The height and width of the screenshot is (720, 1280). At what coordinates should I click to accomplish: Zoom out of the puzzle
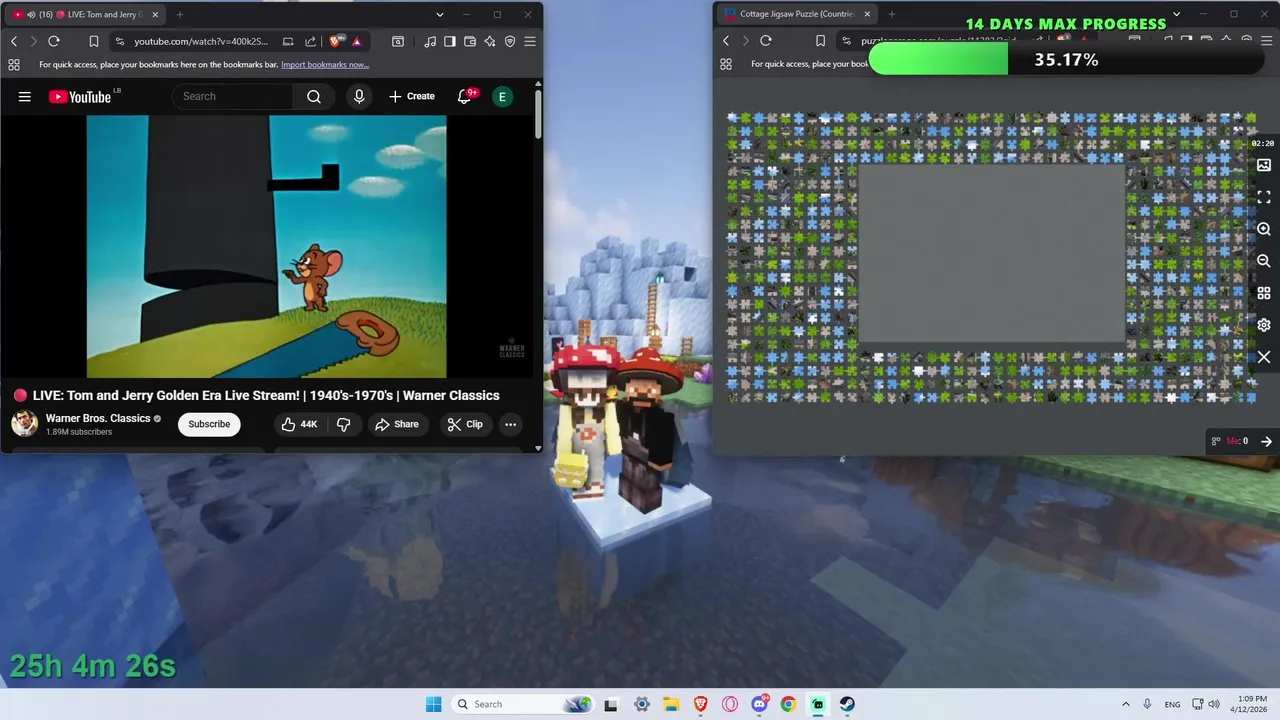(1264, 261)
